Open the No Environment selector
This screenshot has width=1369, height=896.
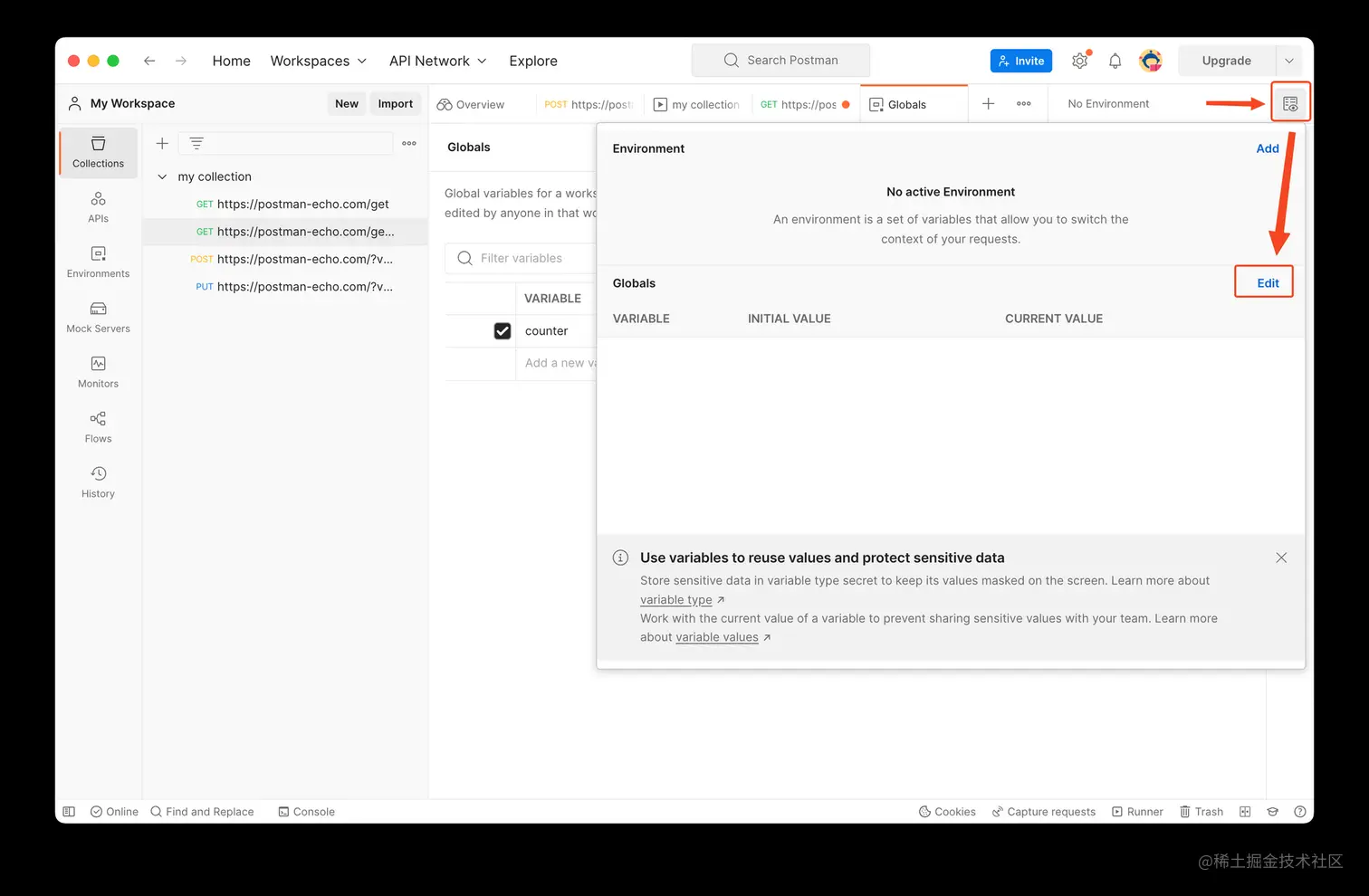click(1108, 104)
